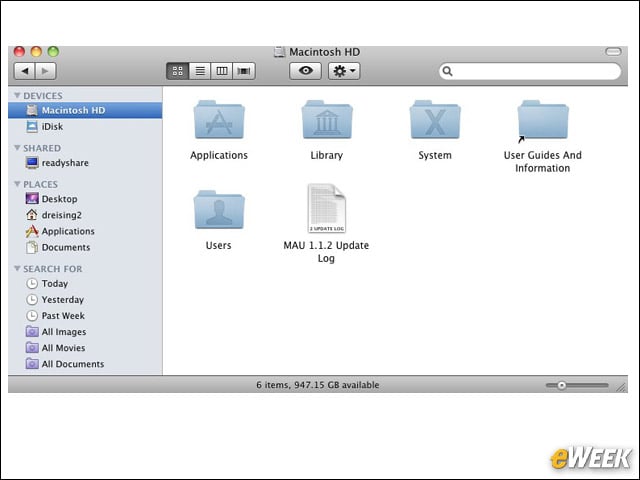The width and height of the screenshot is (640, 480).
Task: Open Desktop in sidebar Places
Action: (x=85, y=199)
